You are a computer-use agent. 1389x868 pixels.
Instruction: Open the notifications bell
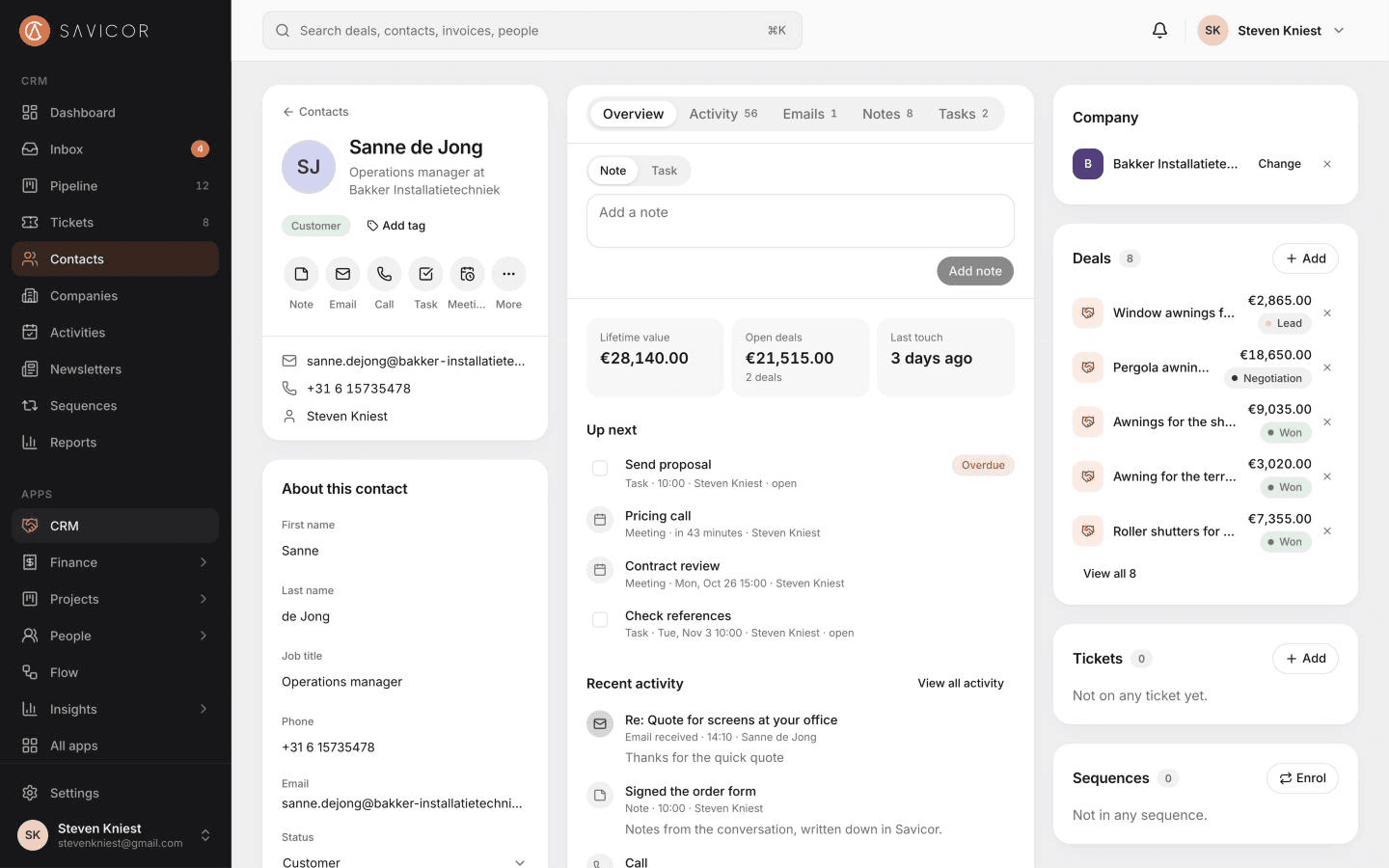tap(1159, 30)
